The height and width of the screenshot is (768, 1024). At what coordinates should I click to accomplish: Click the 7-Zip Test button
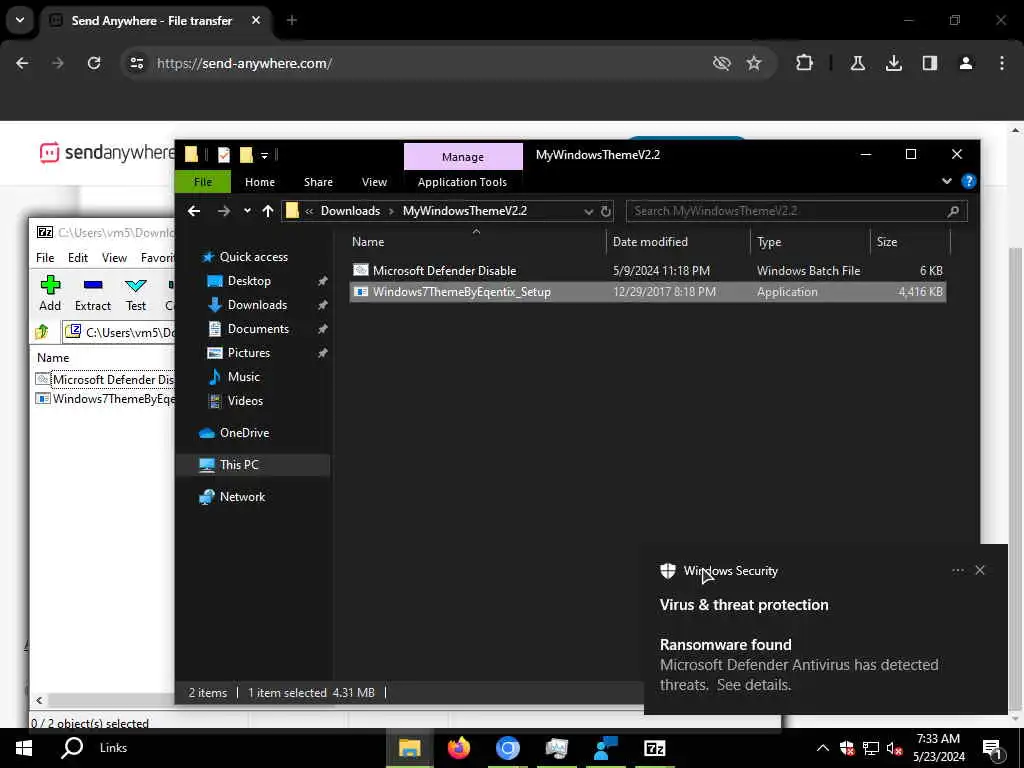[x=136, y=294]
